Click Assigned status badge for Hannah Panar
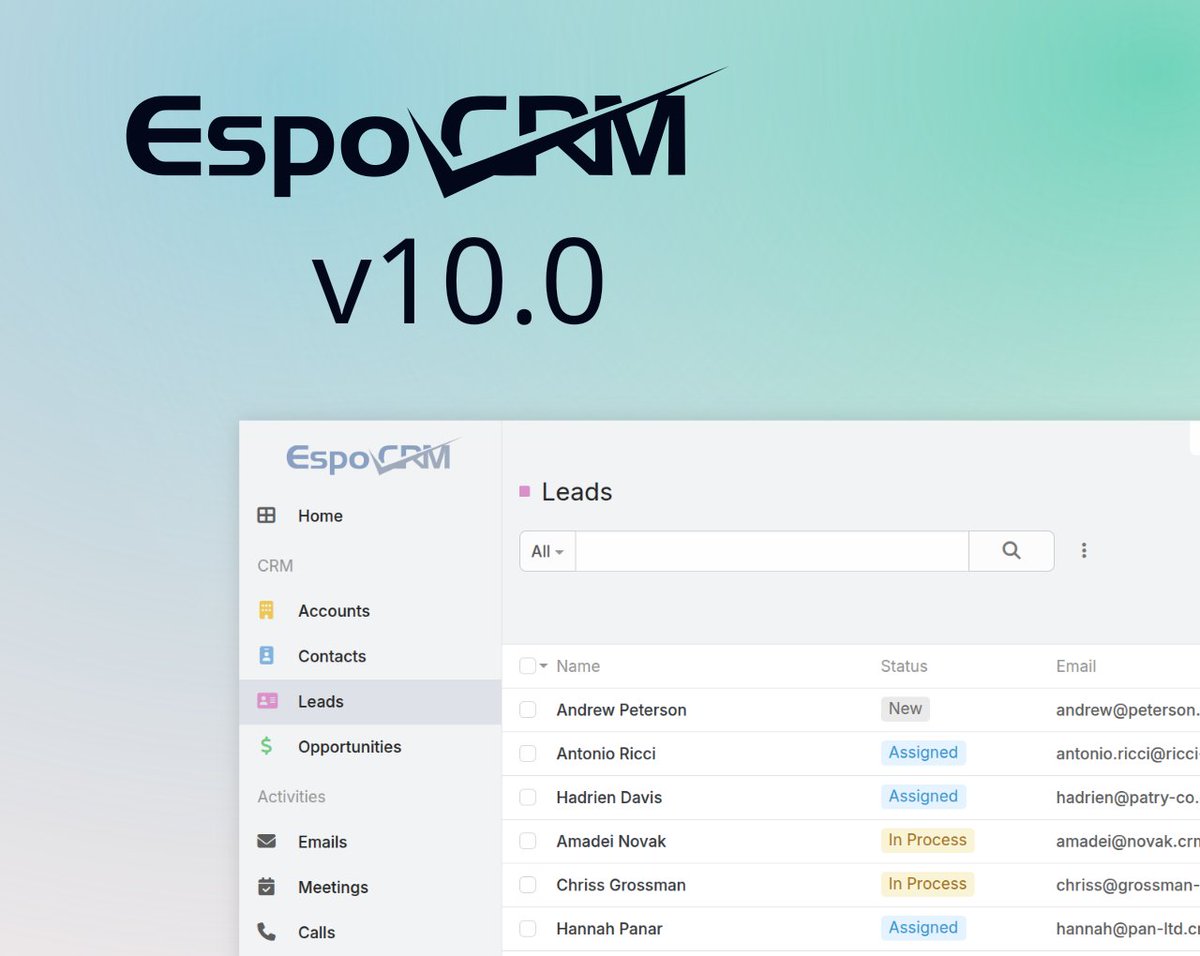The width and height of the screenshot is (1200, 956). pos(923,928)
